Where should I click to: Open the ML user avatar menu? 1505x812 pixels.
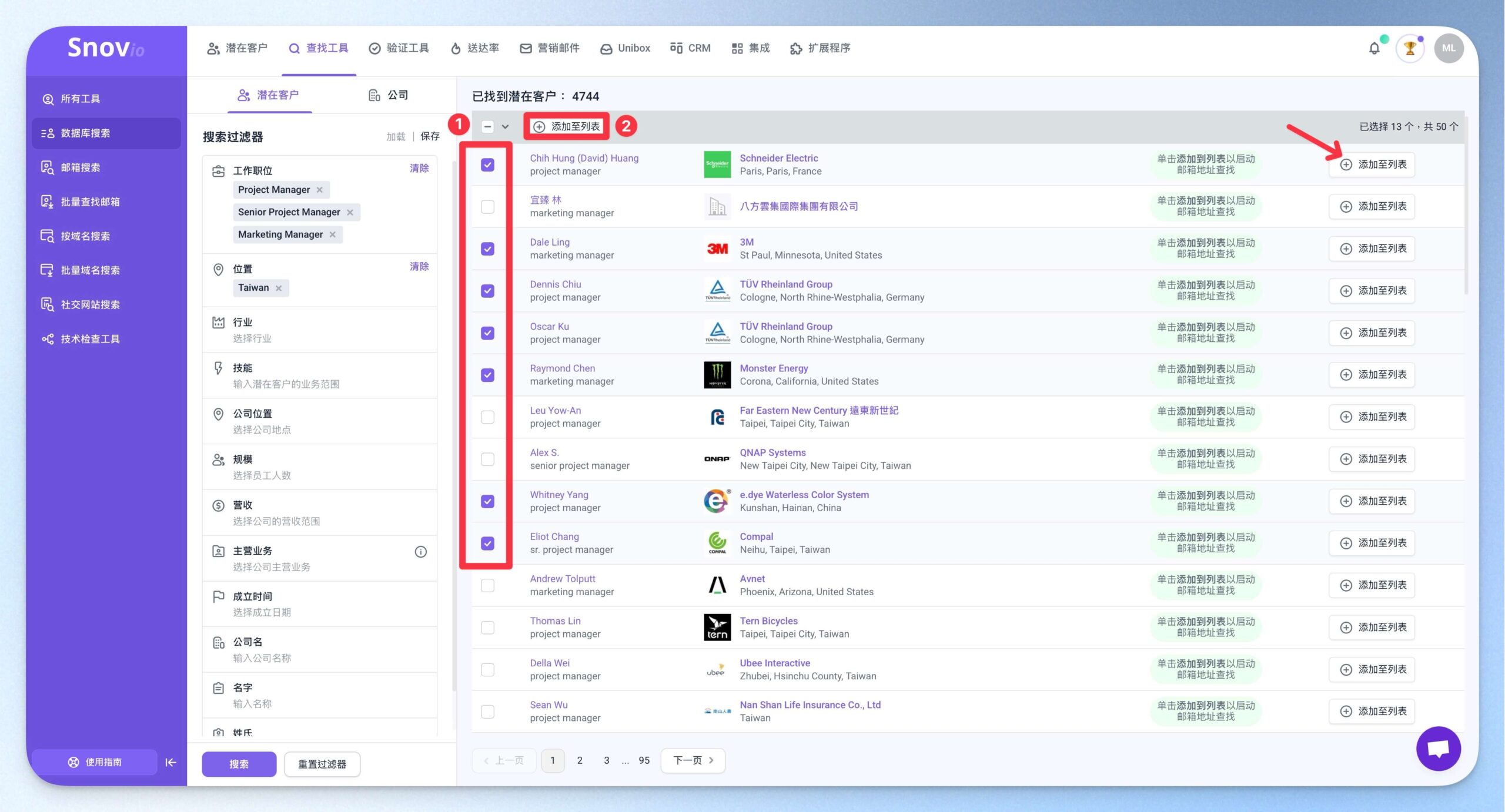click(x=1448, y=48)
